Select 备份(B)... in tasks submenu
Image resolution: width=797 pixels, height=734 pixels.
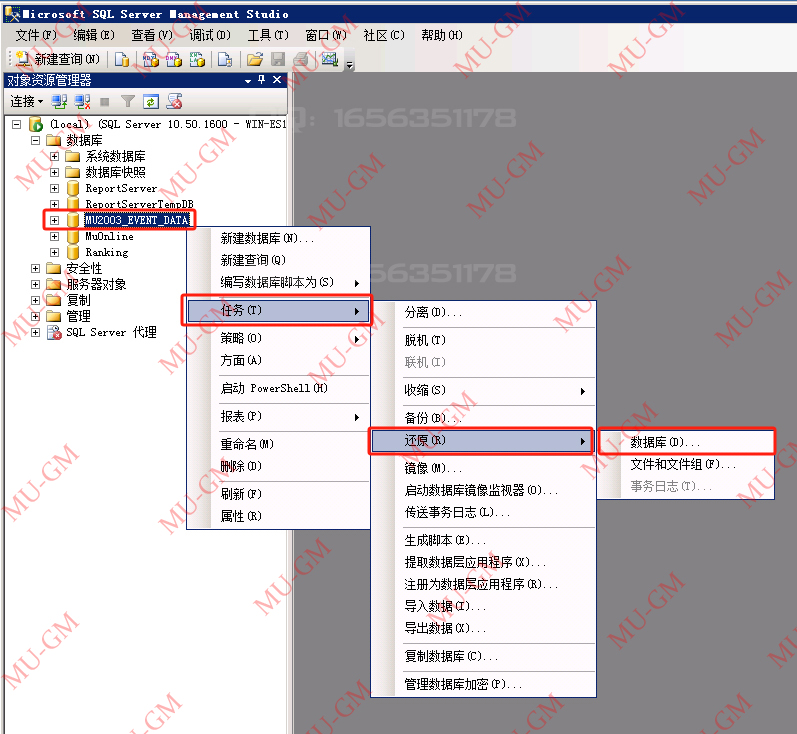483,418
